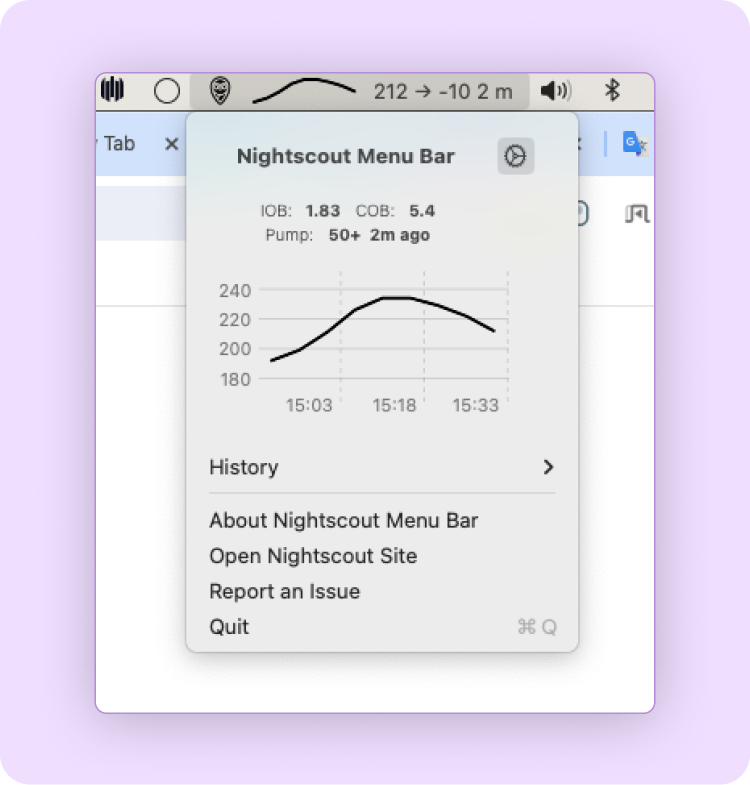Click the glucose graph peak near 15:18
750x785 pixels.
point(395,297)
